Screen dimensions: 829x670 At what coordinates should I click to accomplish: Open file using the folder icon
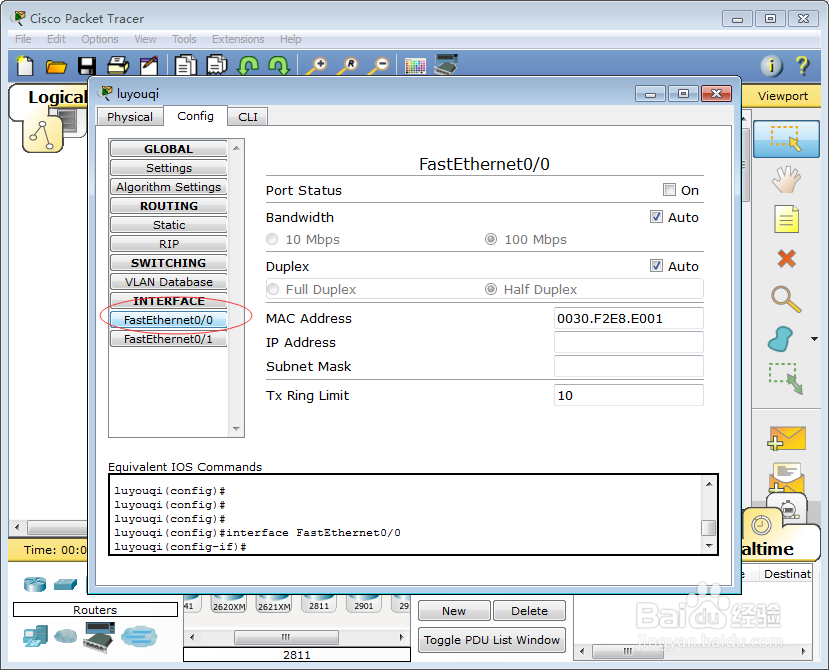pyautogui.click(x=56, y=67)
